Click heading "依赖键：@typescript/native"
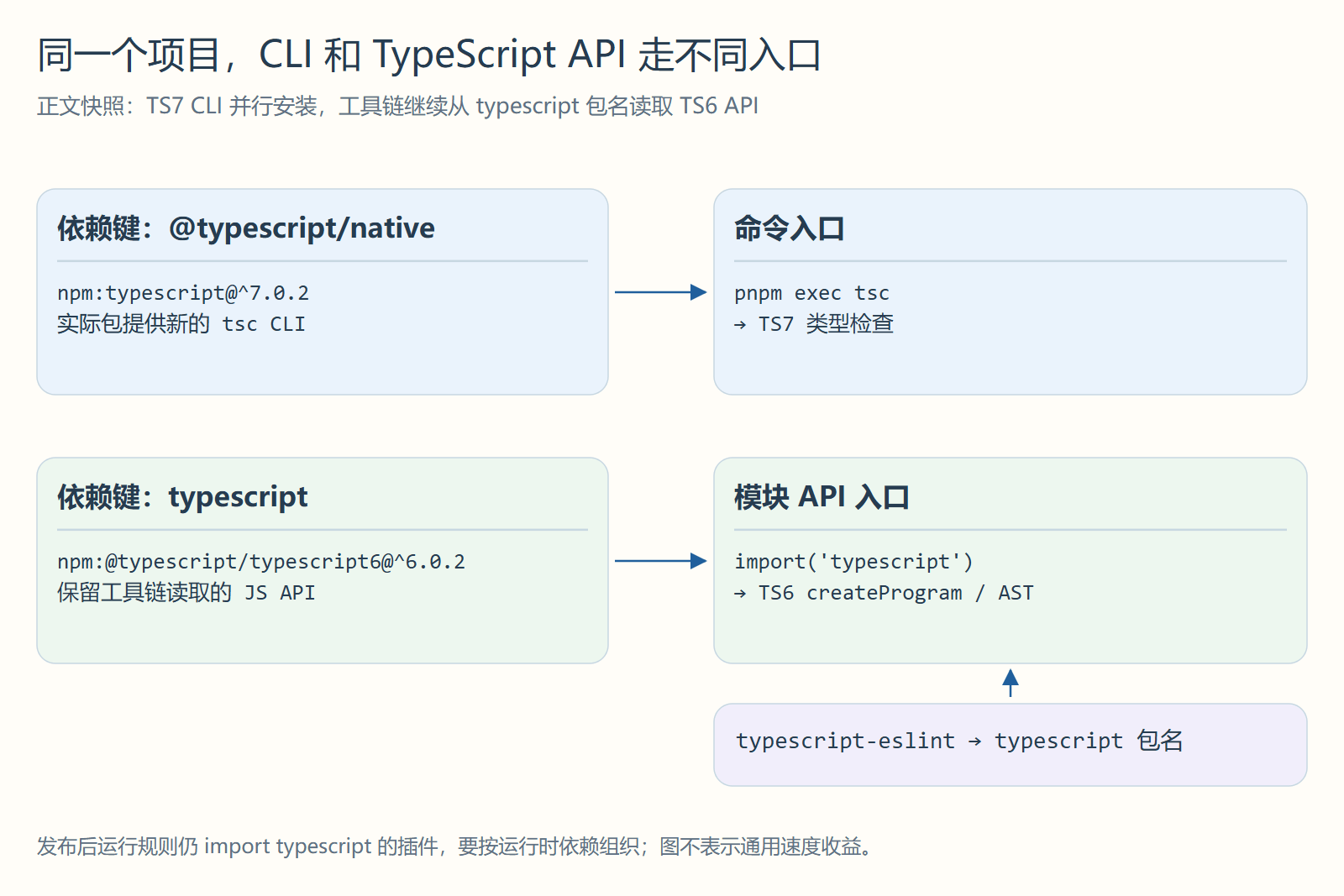 click(x=246, y=228)
